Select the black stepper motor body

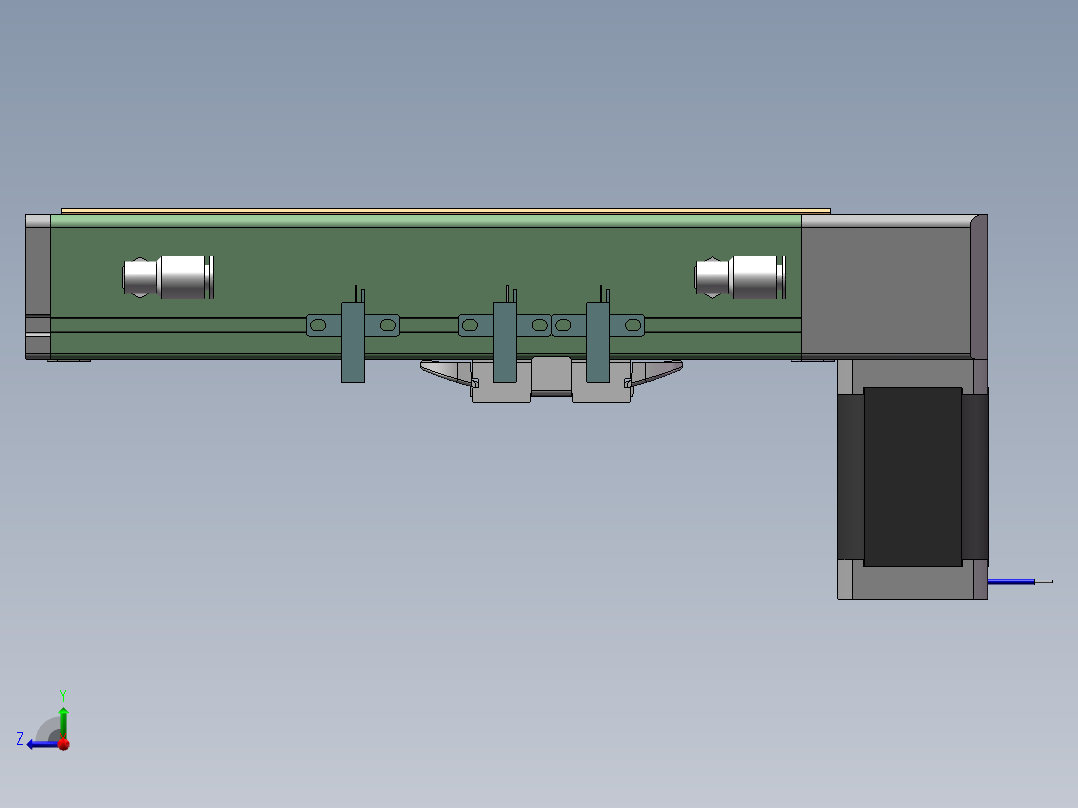[912, 477]
